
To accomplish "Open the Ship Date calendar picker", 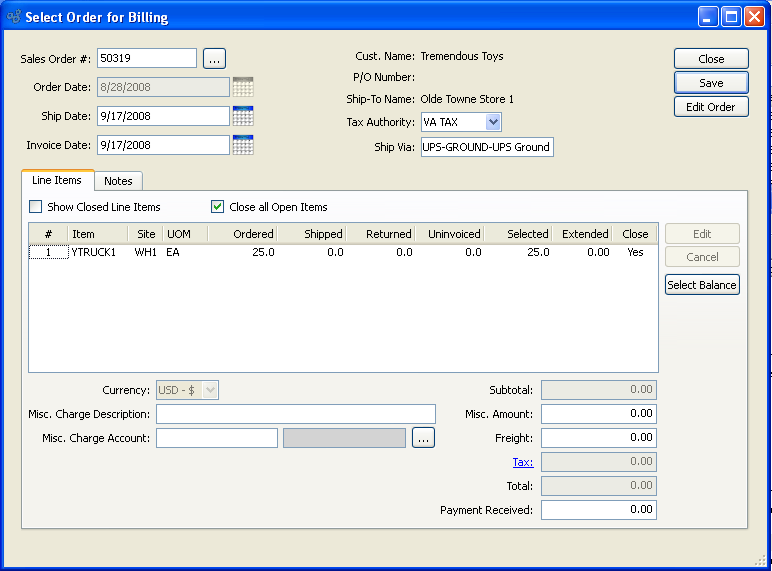I will tap(242, 116).
